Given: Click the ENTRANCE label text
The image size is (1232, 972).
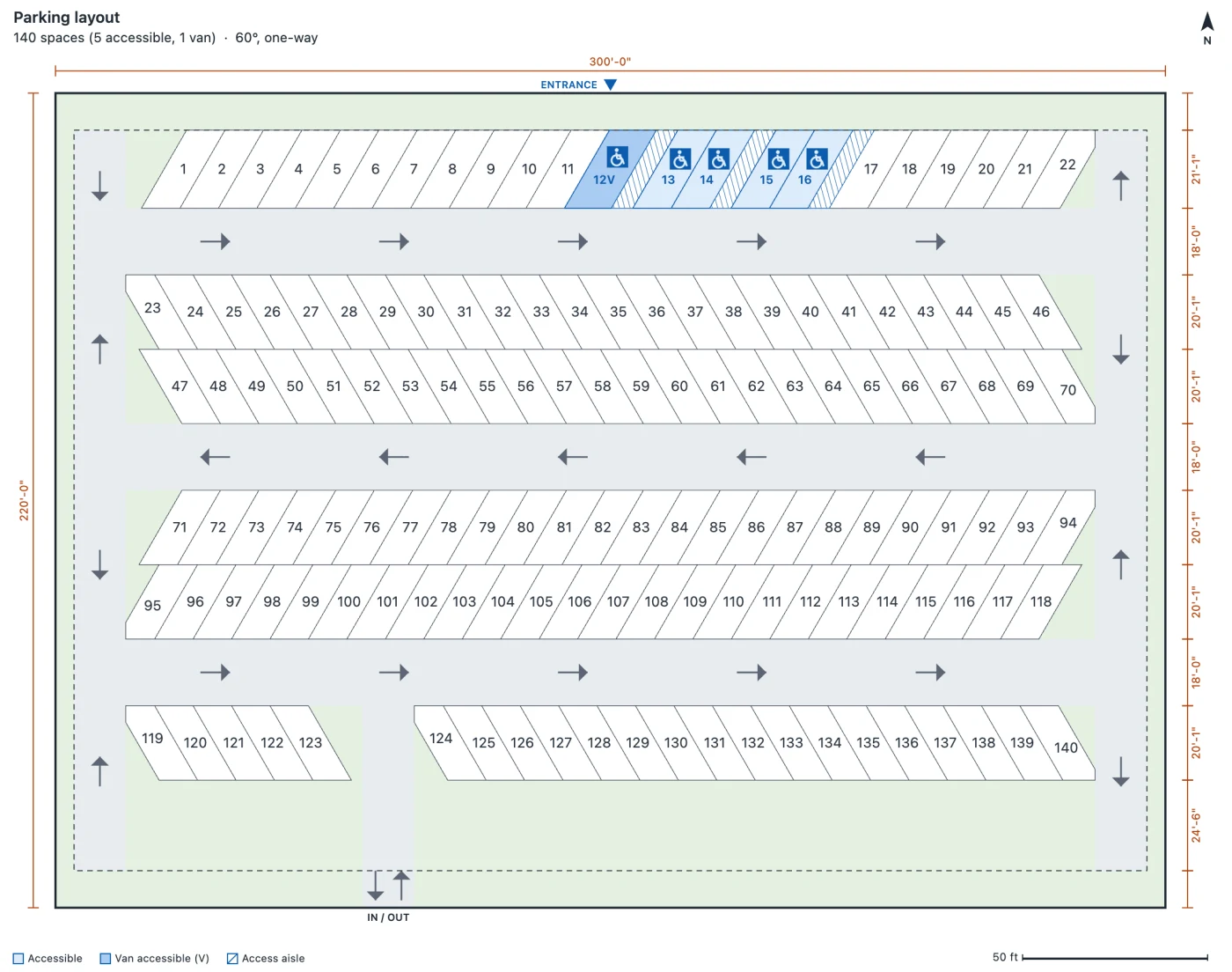Looking at the screenshot, I should 568,85.
